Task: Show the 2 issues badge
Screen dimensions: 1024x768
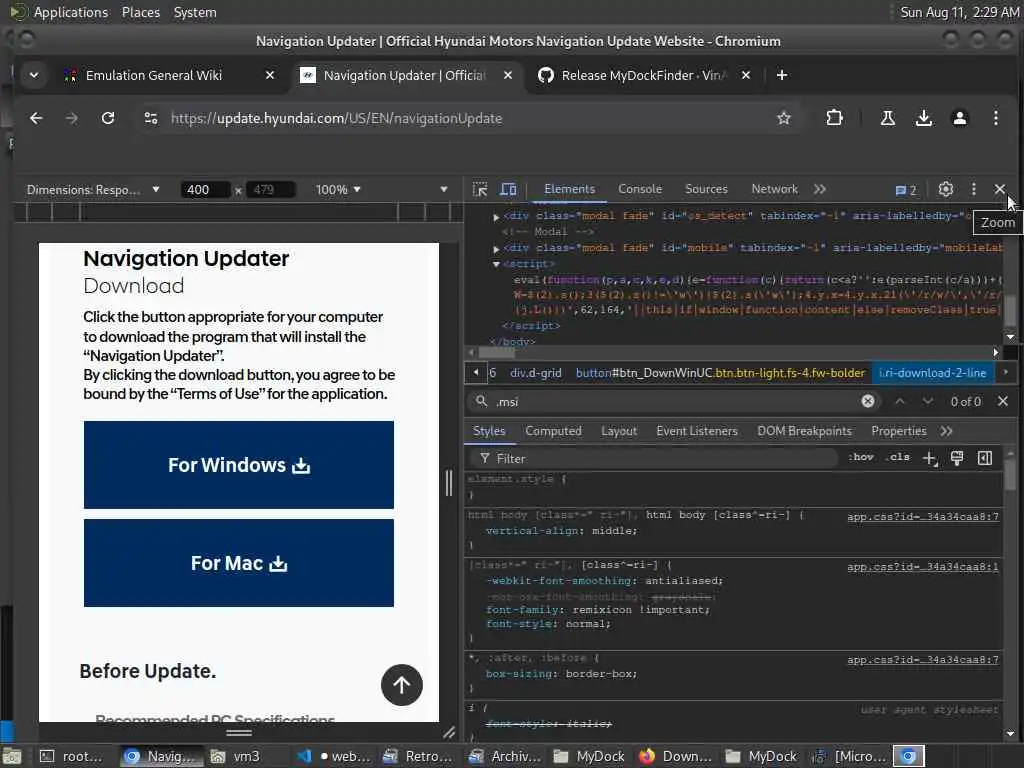Action: tap(905, 190)
